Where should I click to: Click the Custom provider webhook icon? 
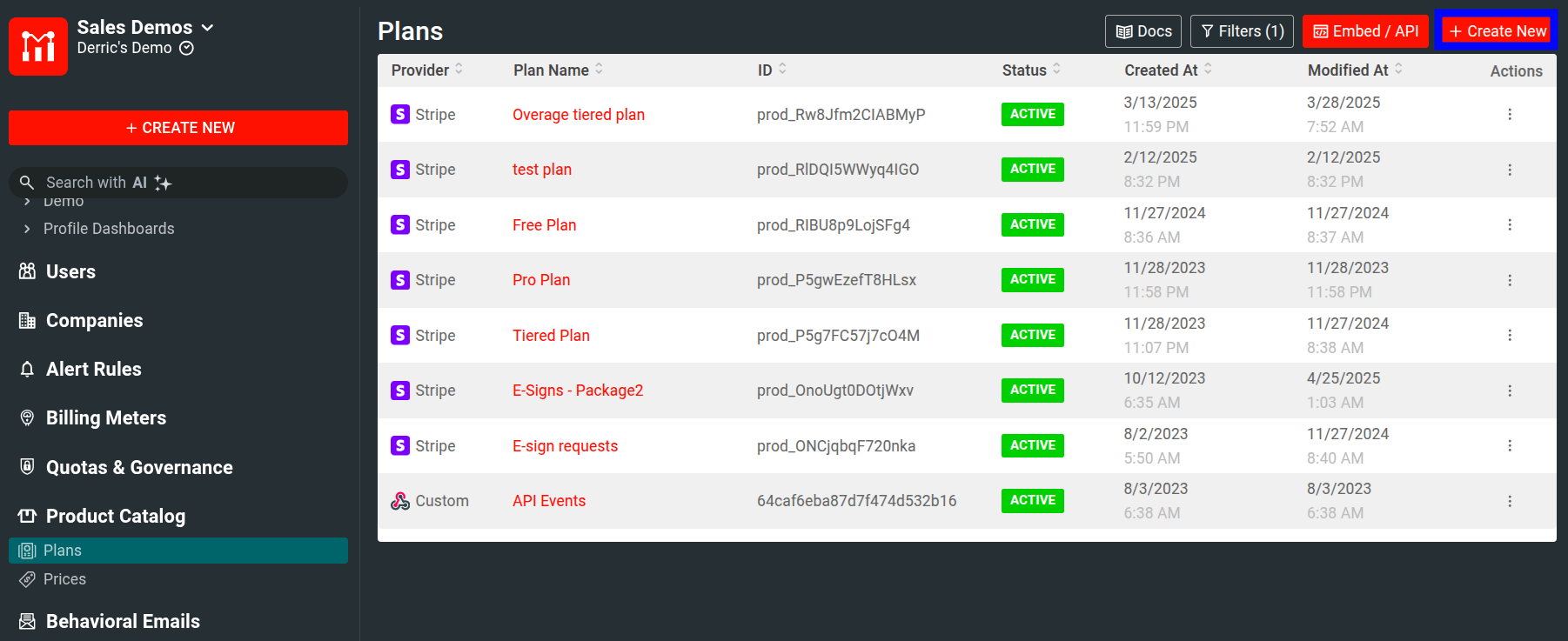click(400, 501)
